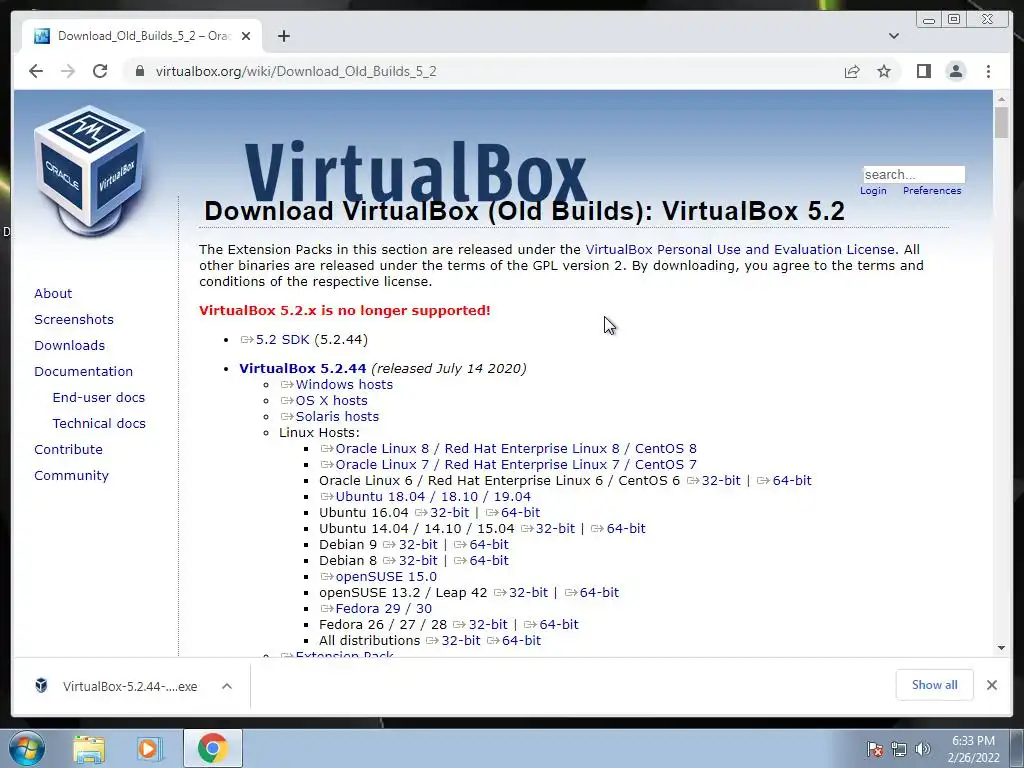Click the VirtualBox installer file icon in downloads bar
The width and height of the screenshot is (1024, 768).
pos(41,686)
